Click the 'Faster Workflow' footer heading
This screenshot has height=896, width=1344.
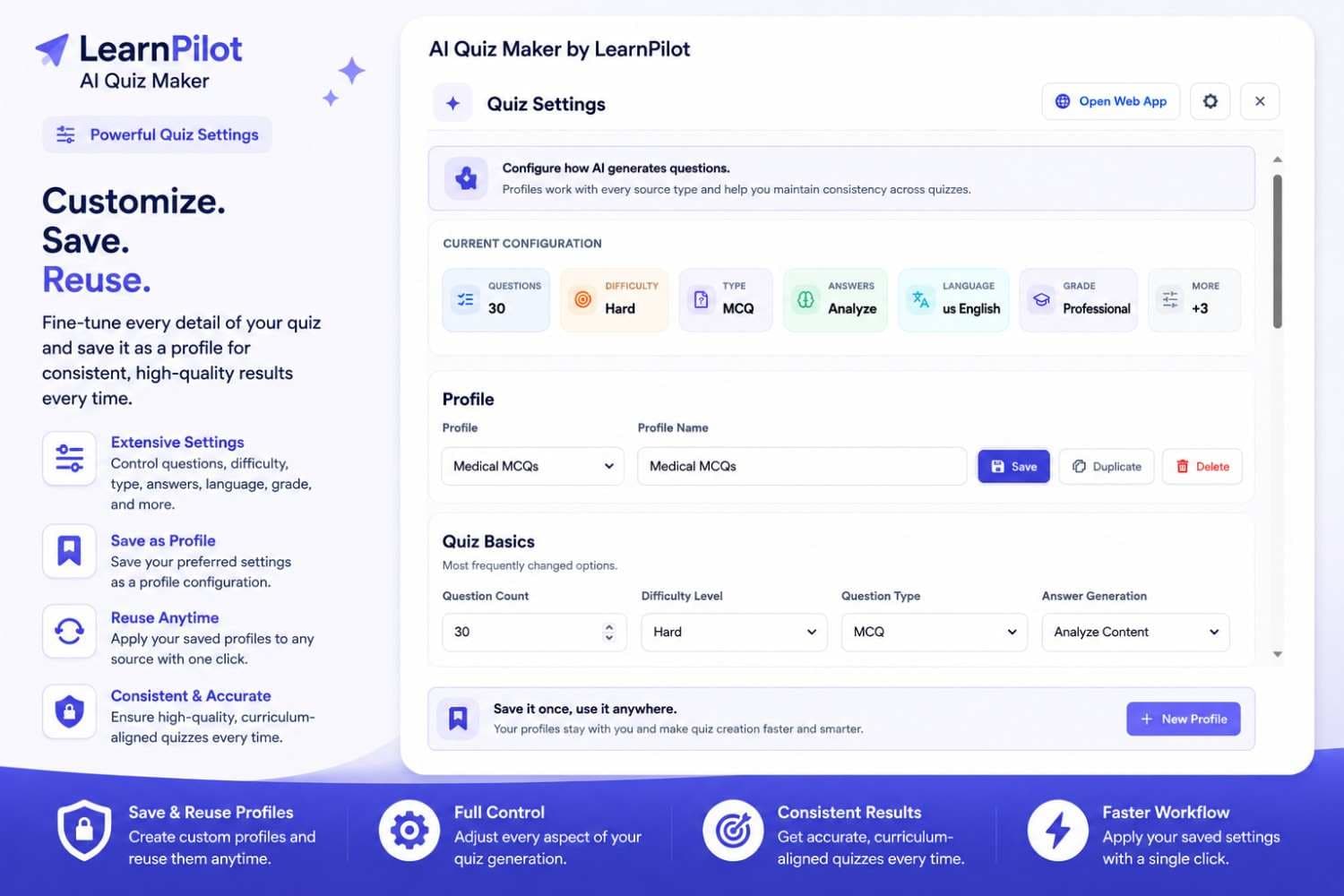click(1166, 812)
